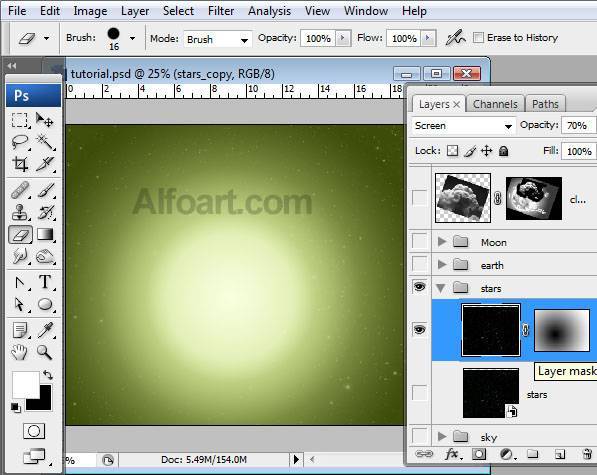This screenshot has width=597, height=475.
Task: Toggle lock image pixels
Action: (x=470, y=151)
